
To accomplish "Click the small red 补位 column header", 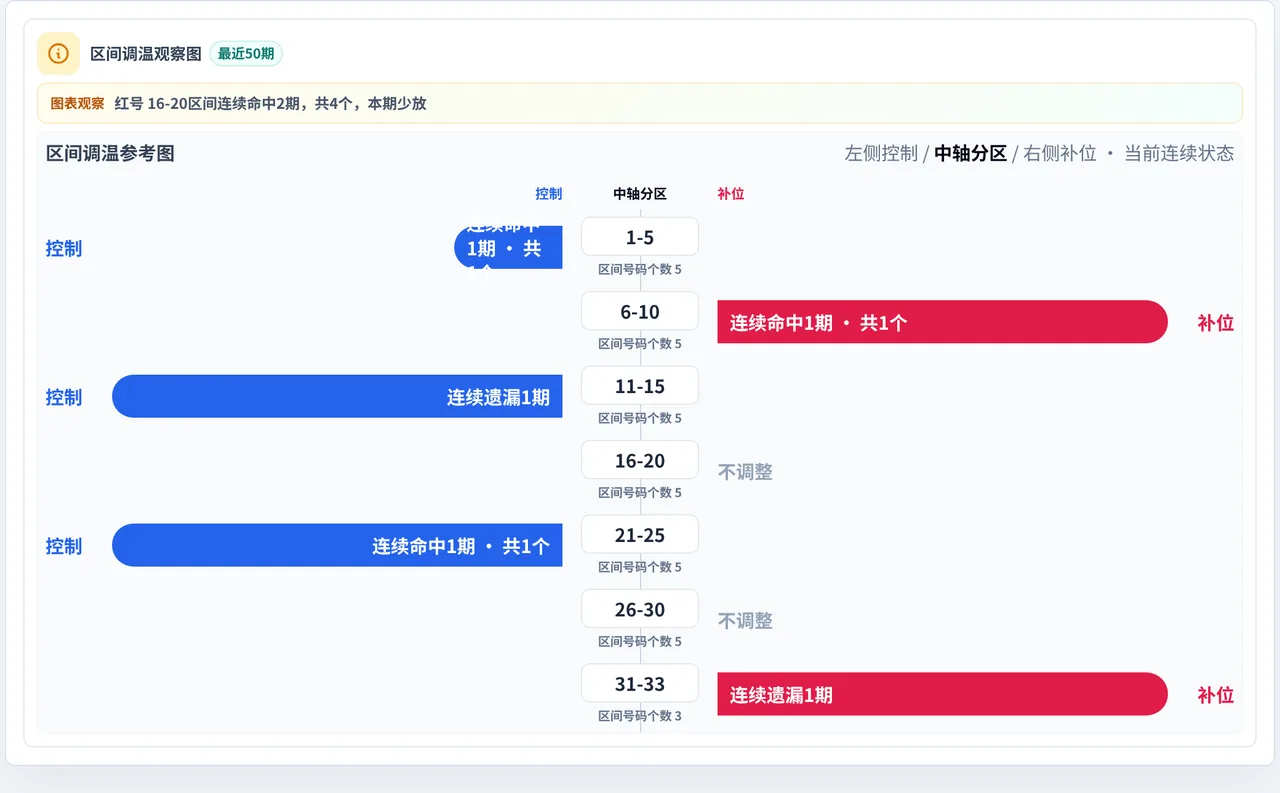I will pos(731,194).
